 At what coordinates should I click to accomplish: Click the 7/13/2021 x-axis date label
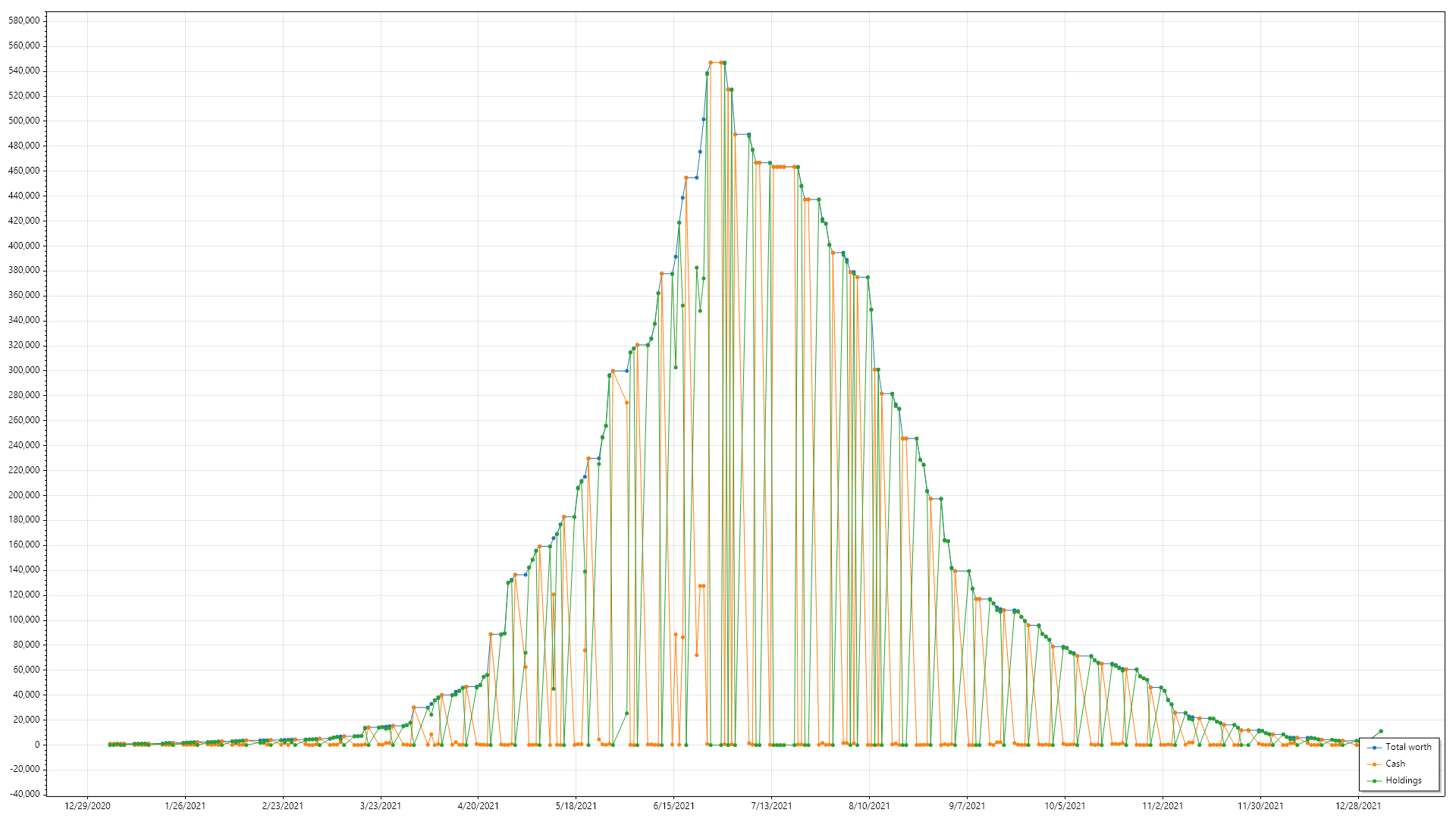click(771, 806)
